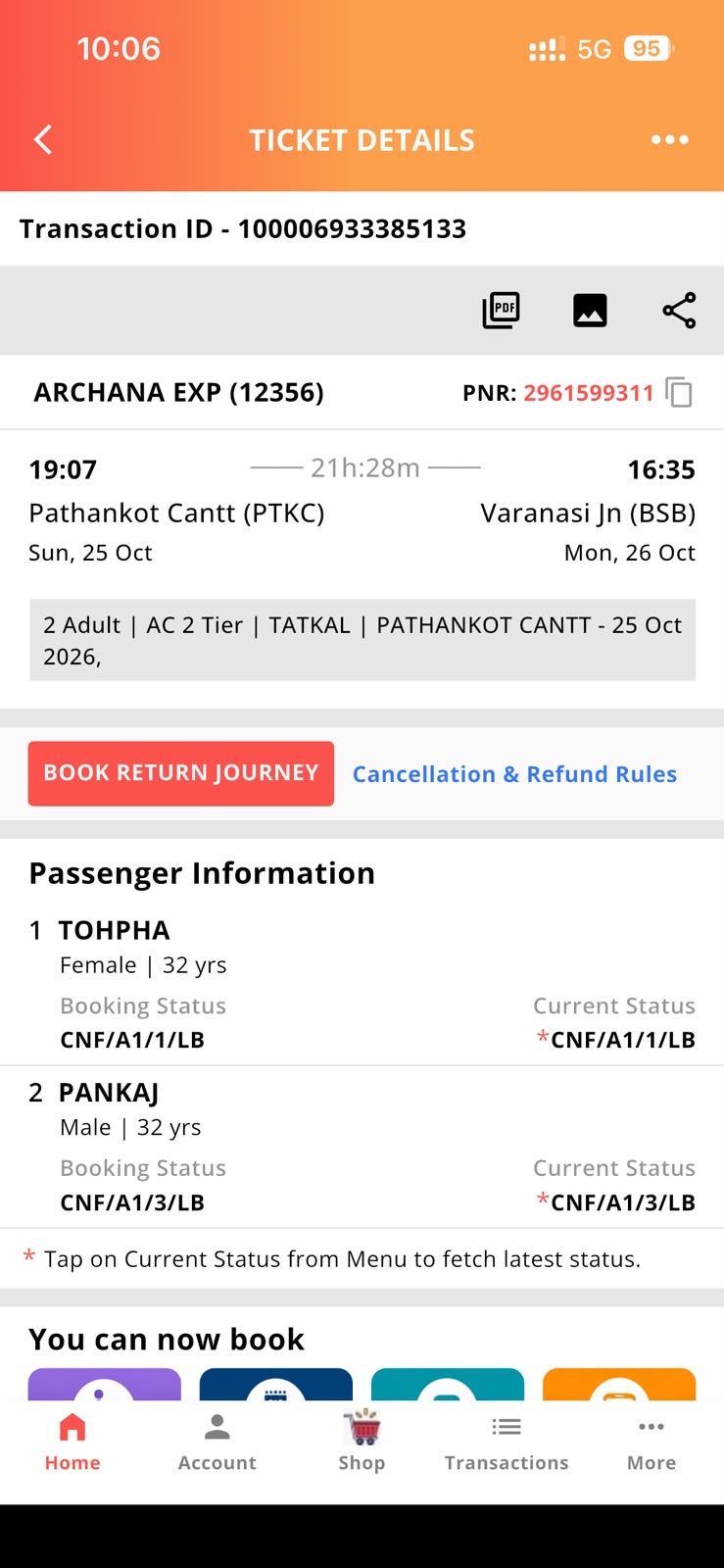
Task: Copy the PNR number icon
Action: pyautogui.click(x=679, y=392)
